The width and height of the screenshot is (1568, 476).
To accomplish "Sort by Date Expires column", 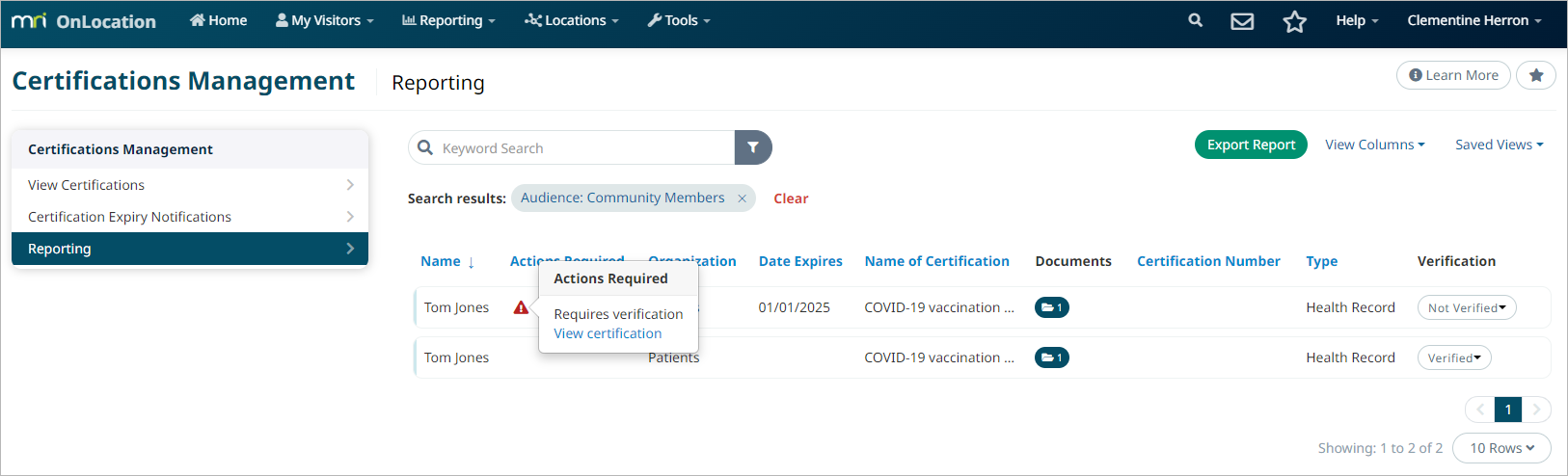I will (x=800, y=261).
